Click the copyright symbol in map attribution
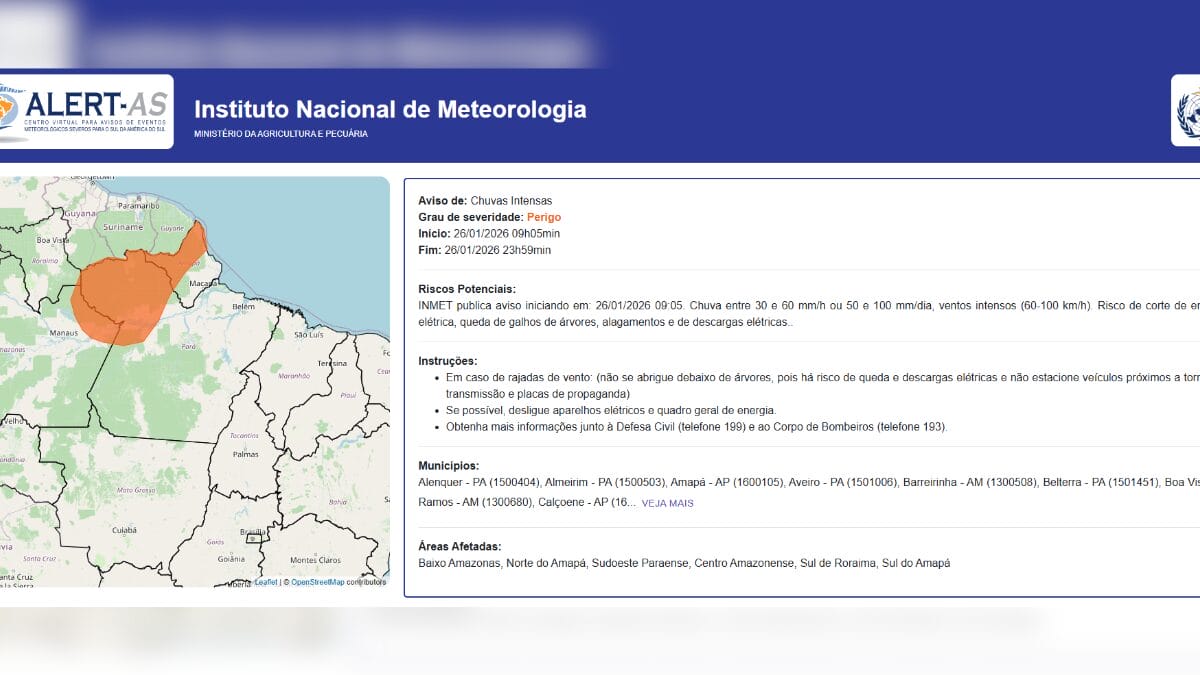This screenshot has height=675, width=1200. pyautogui.click(x=285, y=580)
